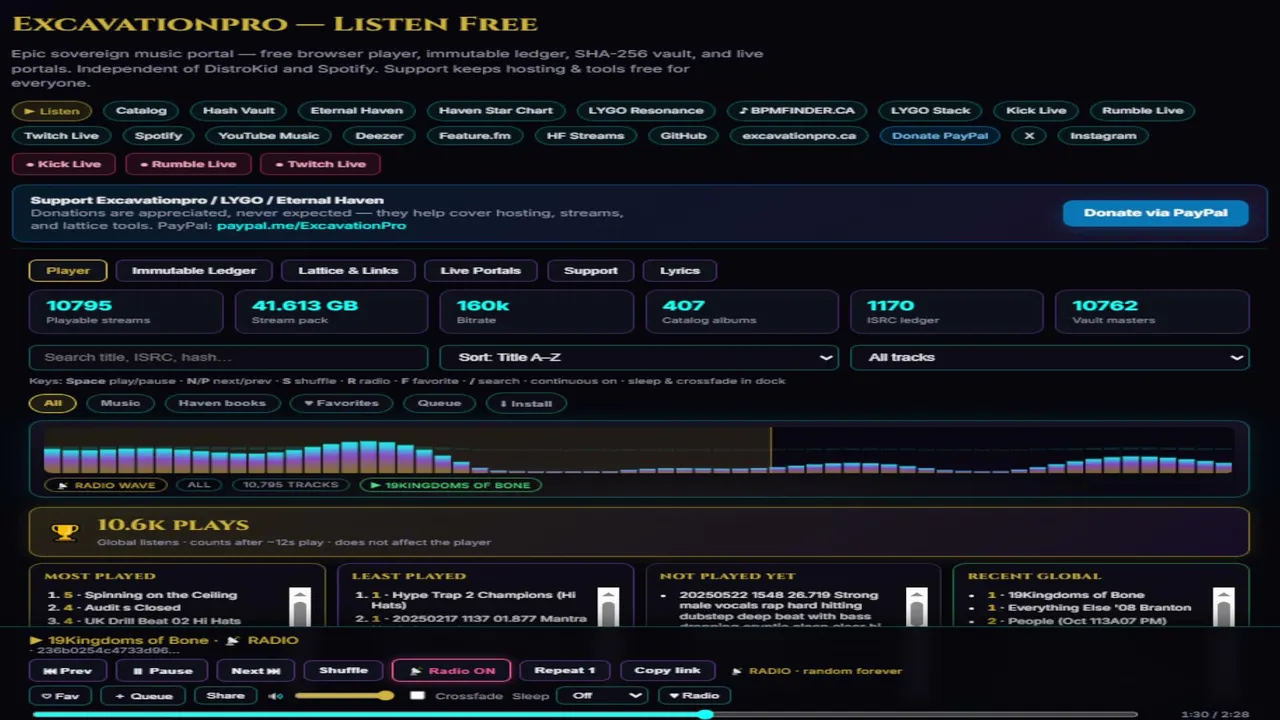Go to previous track with Prev
The height and width of the screenshot is (720, 1280).
[x=68, y=671]
